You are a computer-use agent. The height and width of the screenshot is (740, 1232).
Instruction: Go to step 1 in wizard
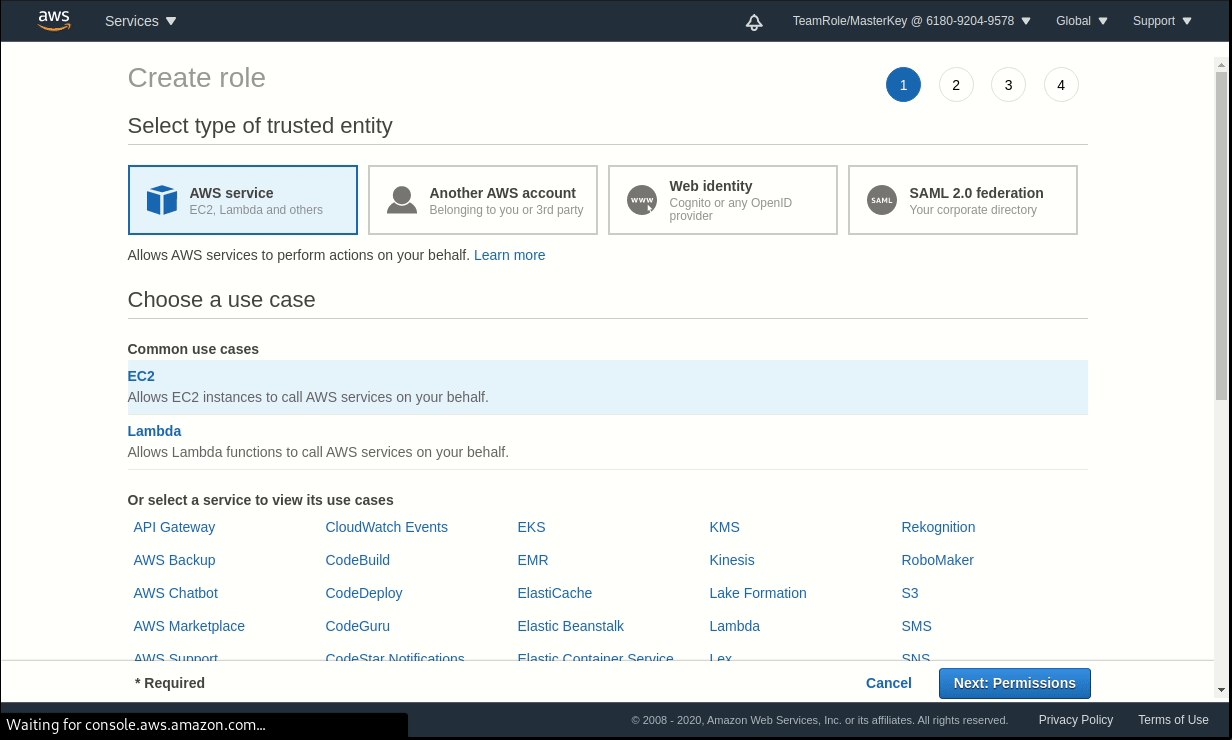tap(903, 85)
